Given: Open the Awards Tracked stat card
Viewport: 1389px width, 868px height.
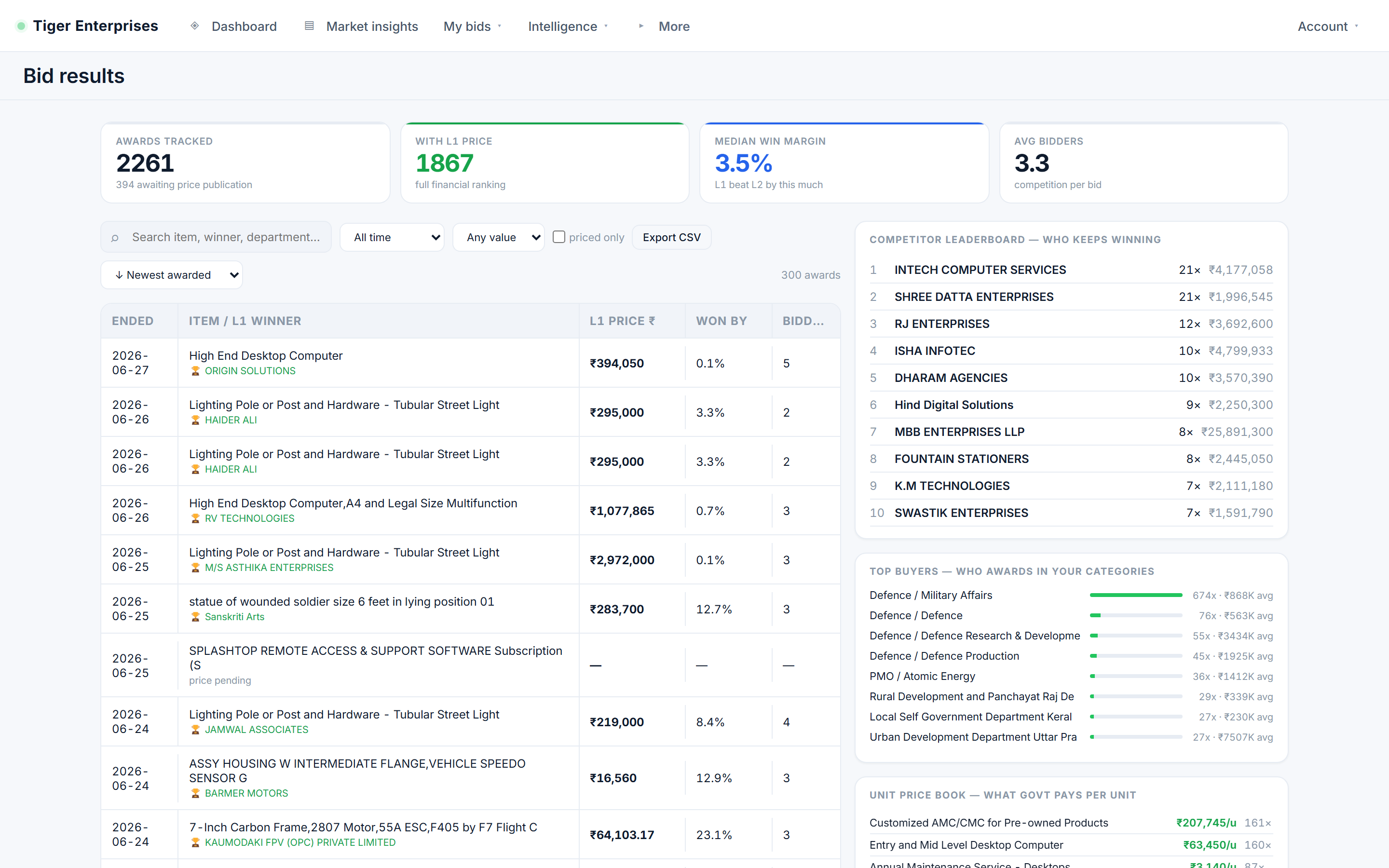Looking at the screenshot, I should [245, 163].
